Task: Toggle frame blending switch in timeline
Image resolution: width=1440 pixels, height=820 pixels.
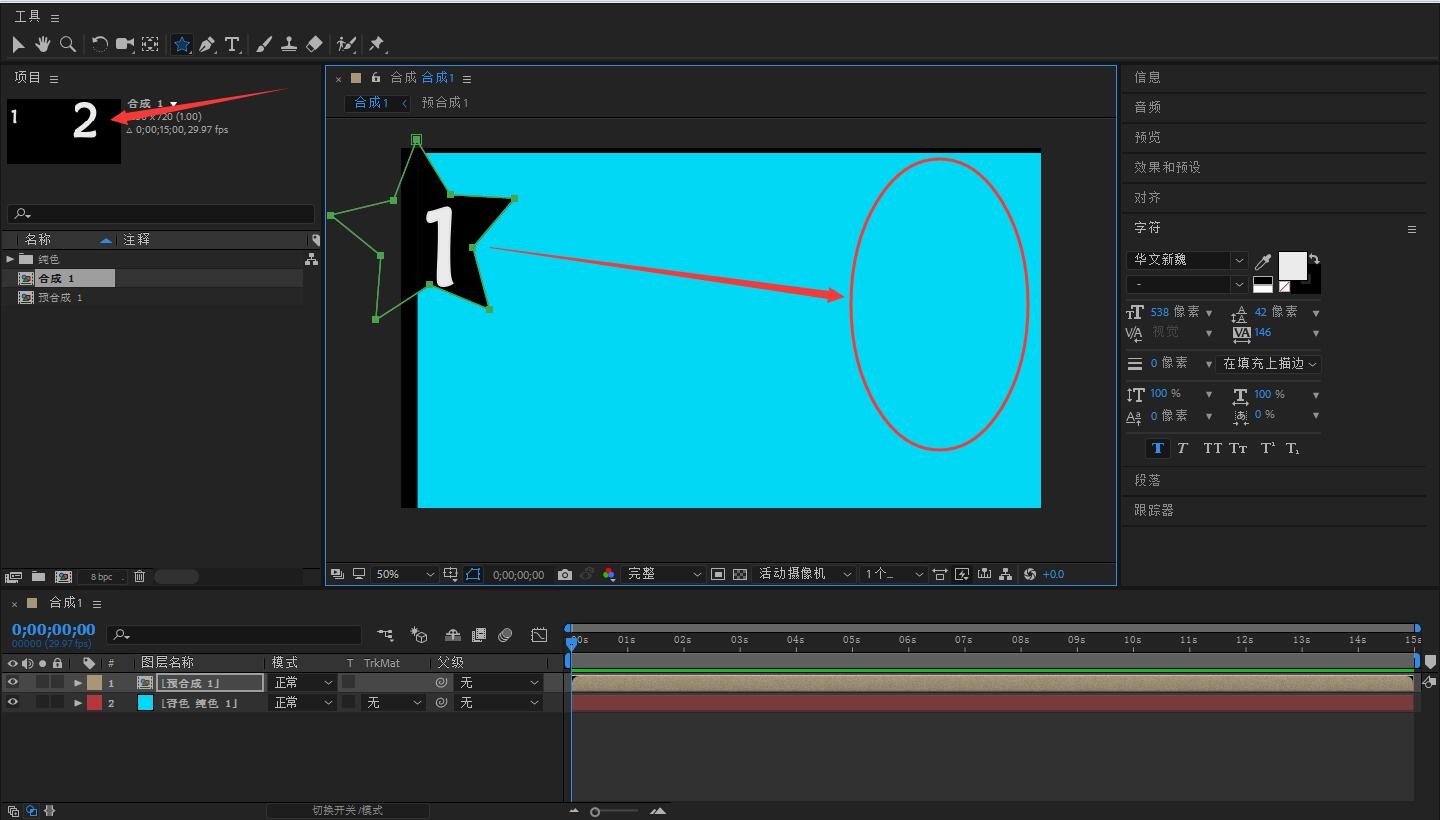Action: tap(479, 635)
